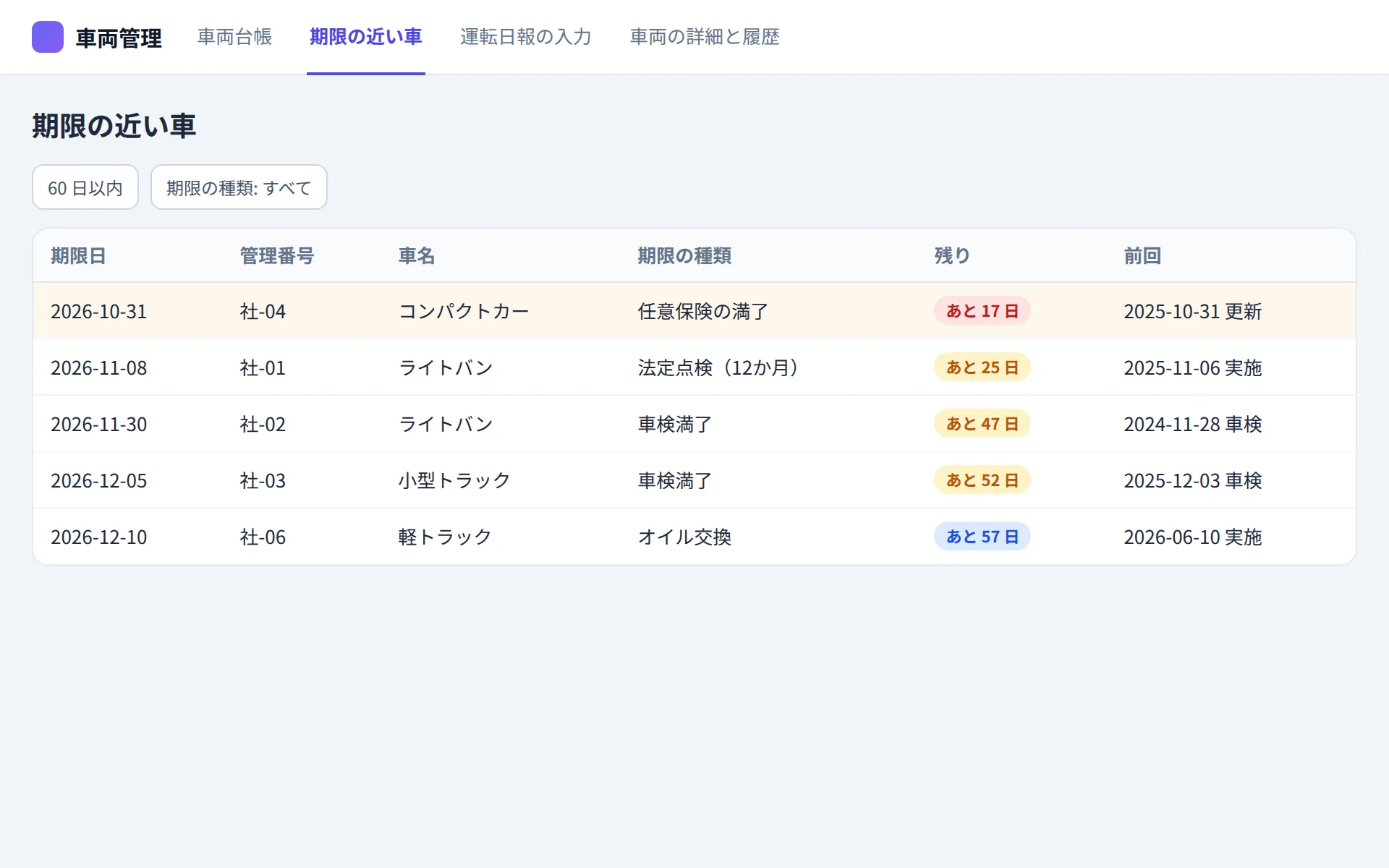The height and width of the screenshot is (868, 1389).
Task: Click the オイル交換 deadline type cell
Action: (x=684, y=537)
